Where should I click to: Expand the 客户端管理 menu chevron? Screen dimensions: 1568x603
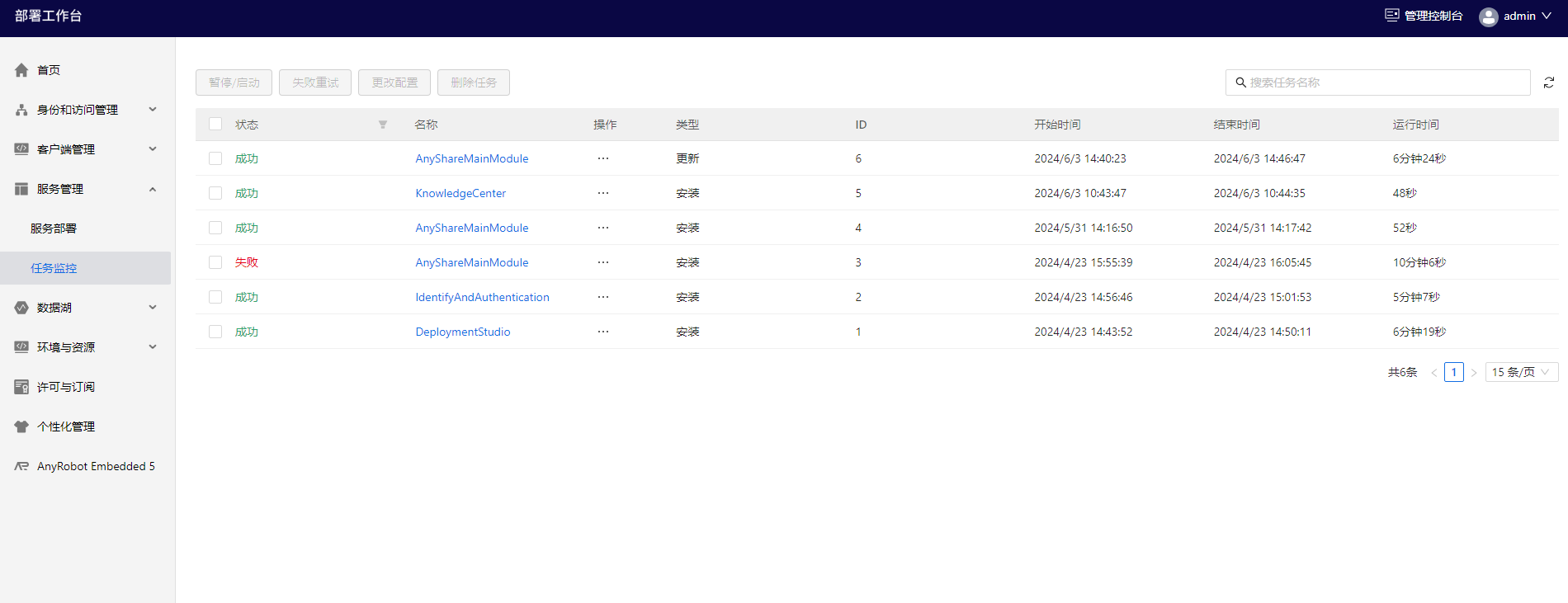tap(153, 148)
